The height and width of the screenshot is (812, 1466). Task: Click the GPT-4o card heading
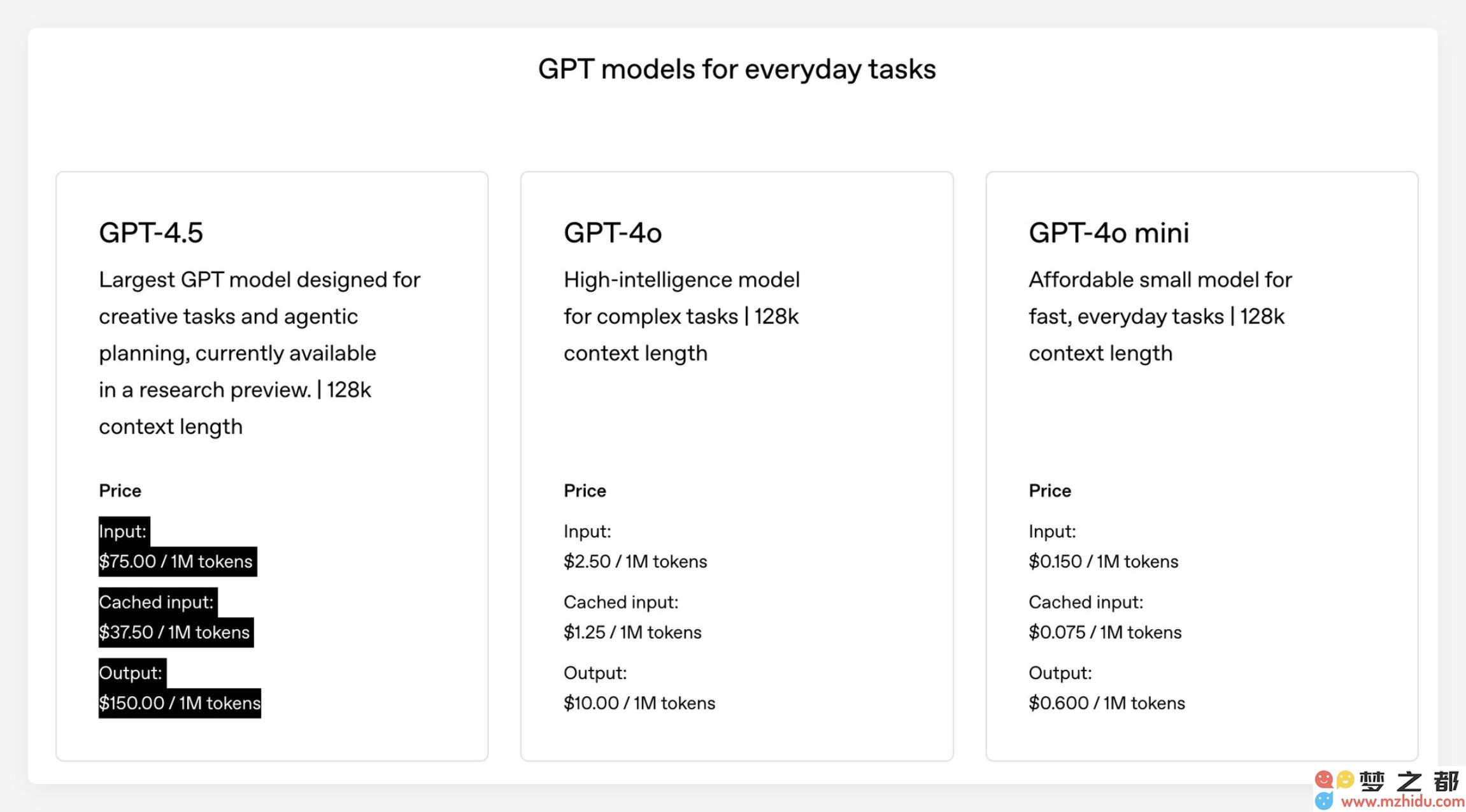click(613, 232)
